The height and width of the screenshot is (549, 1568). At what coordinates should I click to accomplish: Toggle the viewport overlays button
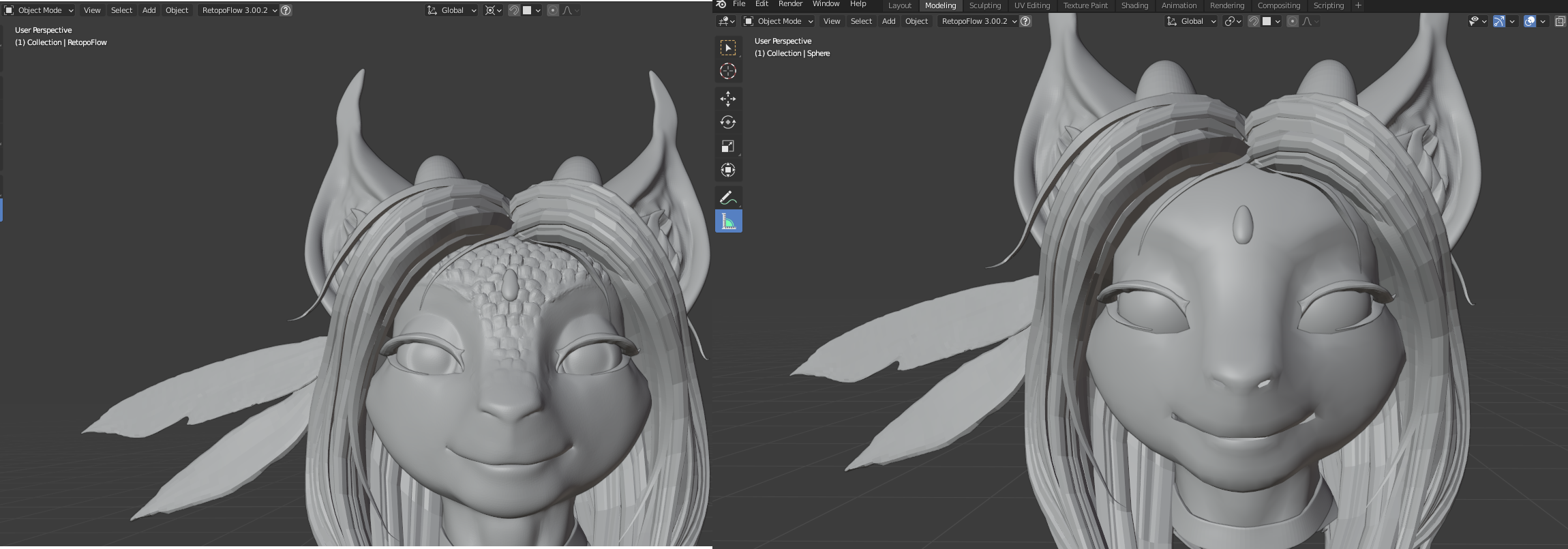click(1529, 21)
